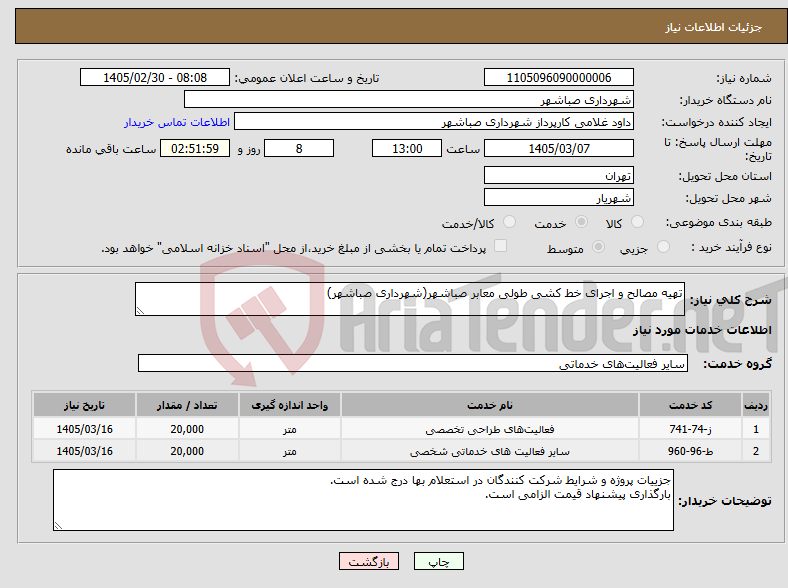
Task: Click the کد خدمت column header
Action: click(x=691, y=405)
